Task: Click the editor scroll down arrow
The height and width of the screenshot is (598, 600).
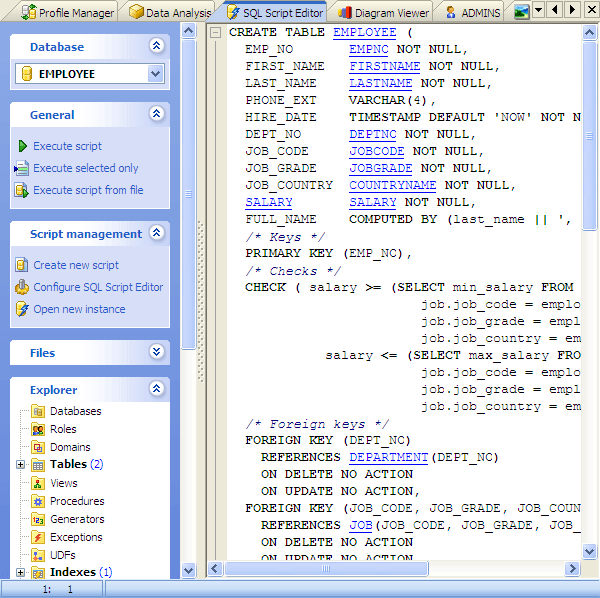Action: point(590,551)
